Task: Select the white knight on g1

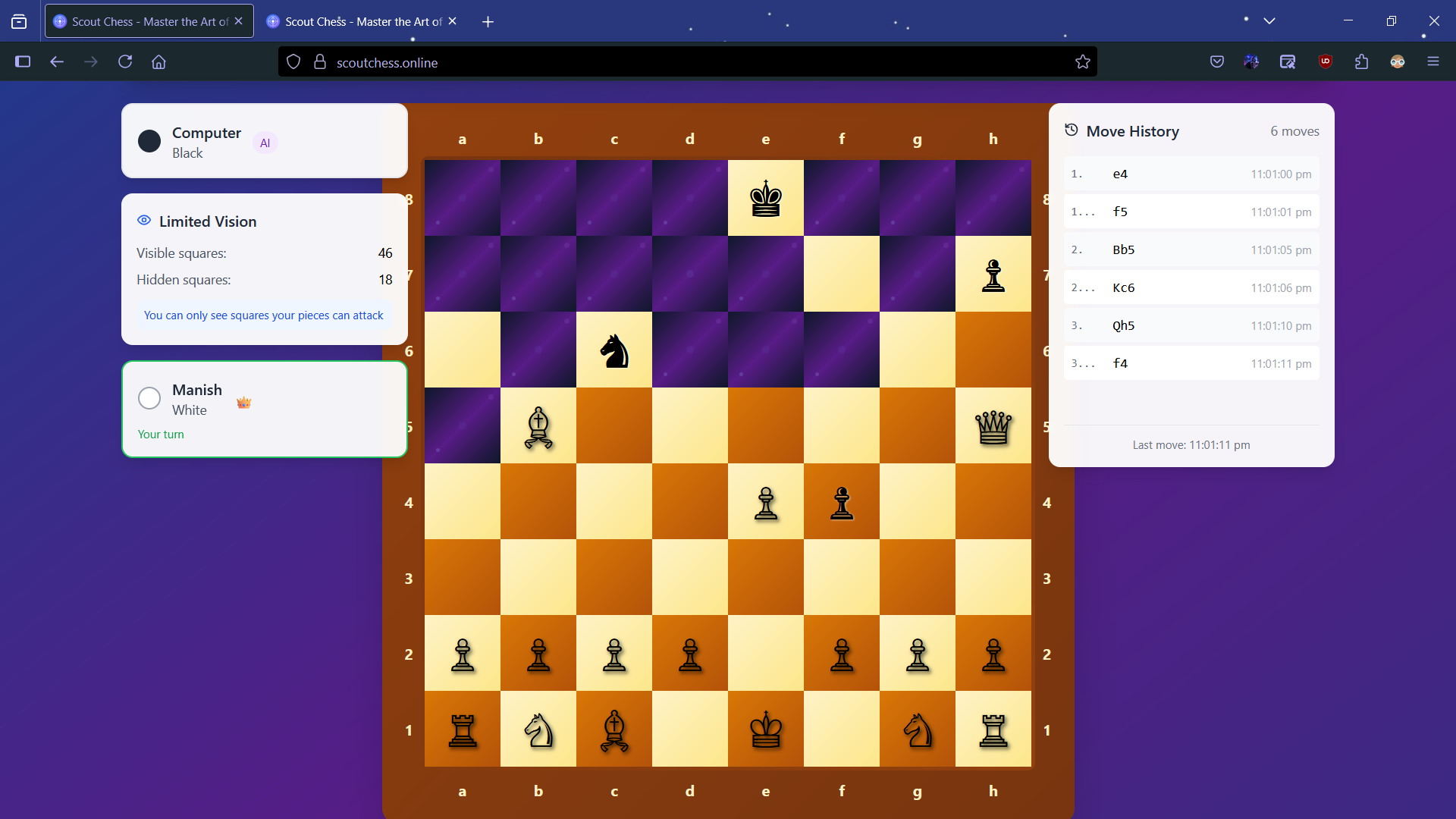Action: click(x=918, y=730)
